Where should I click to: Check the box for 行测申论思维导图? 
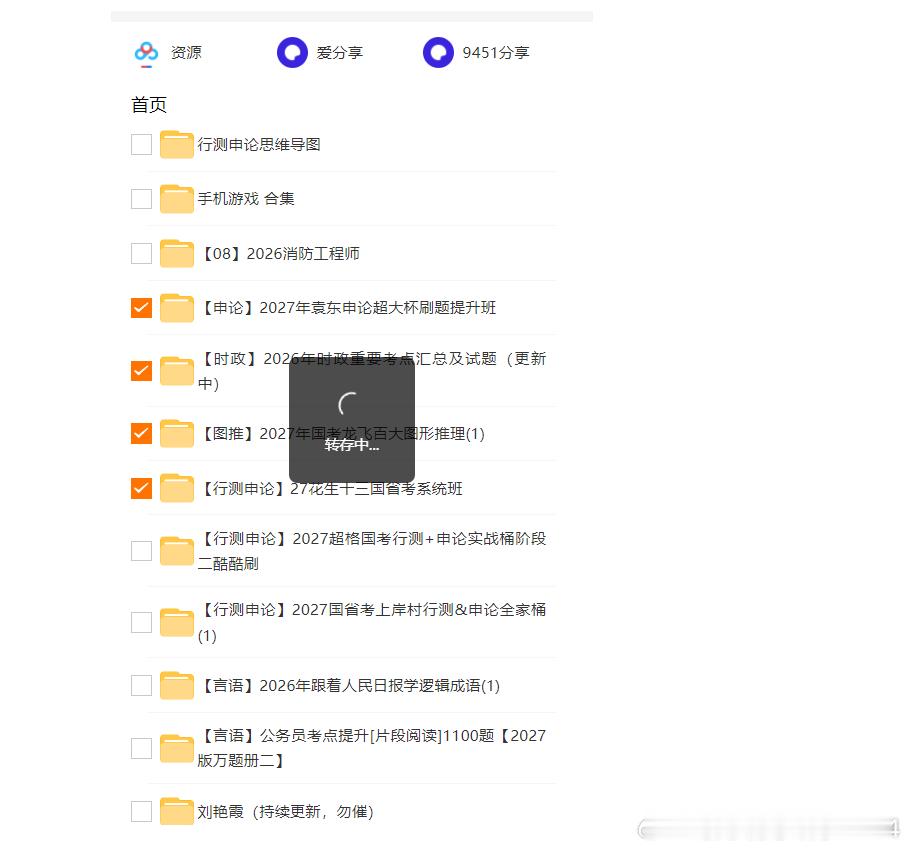(141, 144)
